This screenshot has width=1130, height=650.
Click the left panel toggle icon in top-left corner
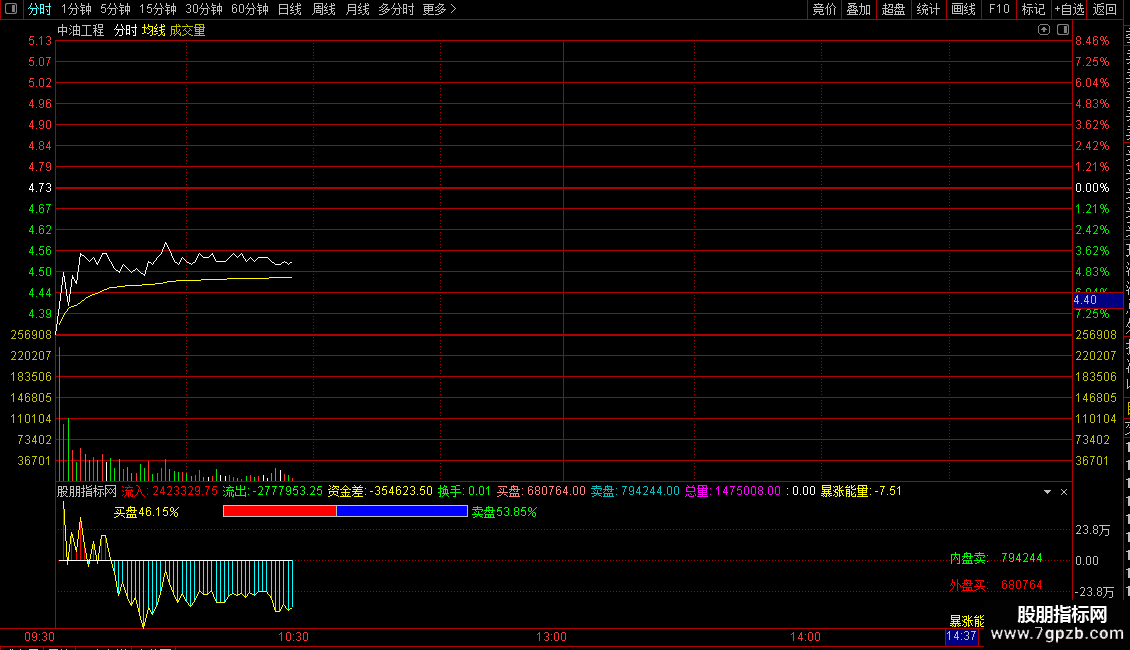(x=11, y=9)
